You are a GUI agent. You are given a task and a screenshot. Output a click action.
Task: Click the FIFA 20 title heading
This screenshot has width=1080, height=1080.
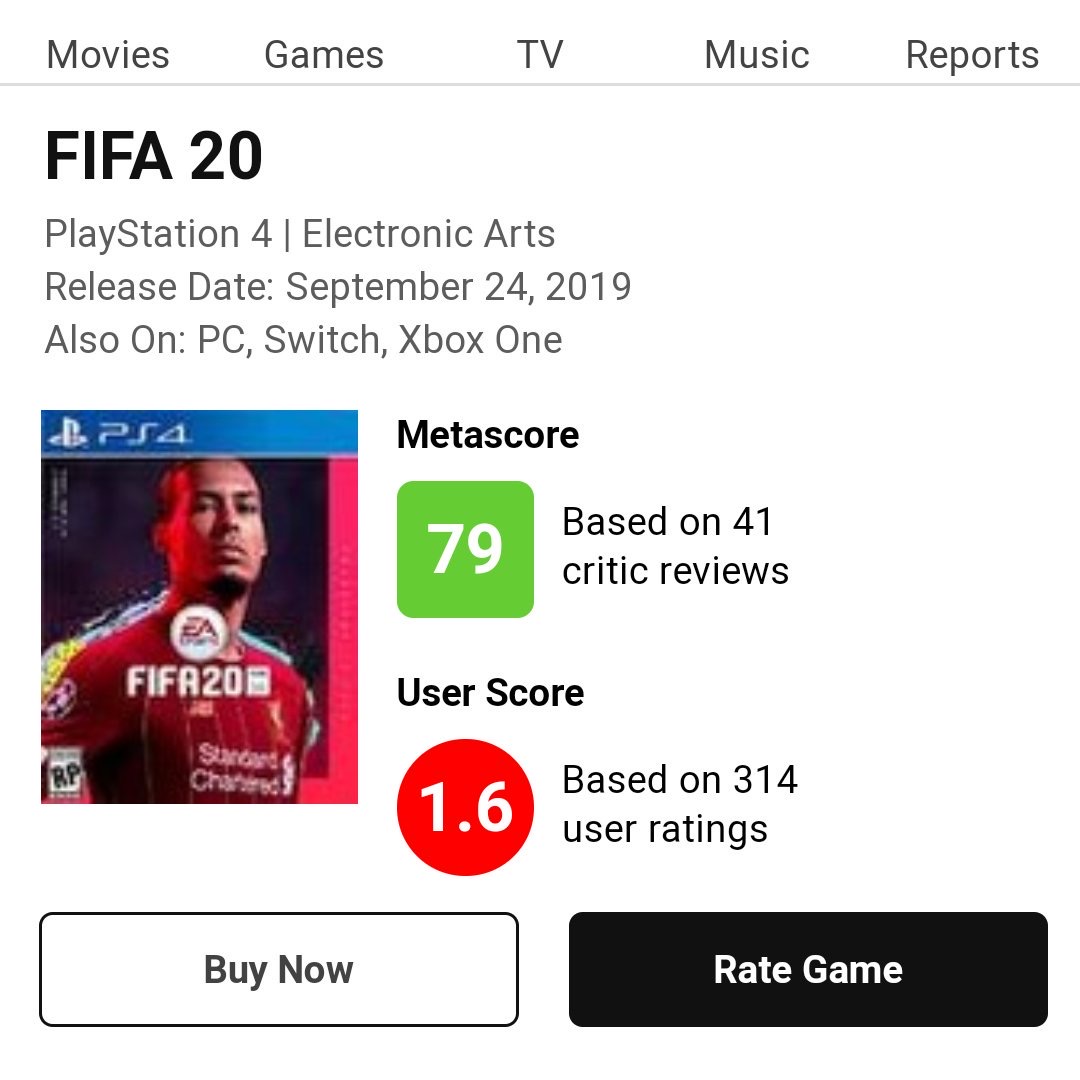(154, 156)
